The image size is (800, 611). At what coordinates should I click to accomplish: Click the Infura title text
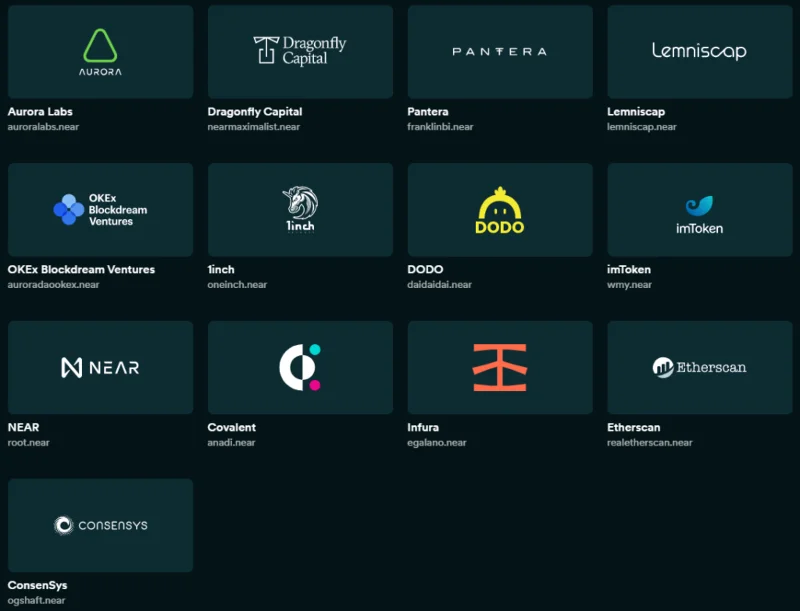point(423,427)
